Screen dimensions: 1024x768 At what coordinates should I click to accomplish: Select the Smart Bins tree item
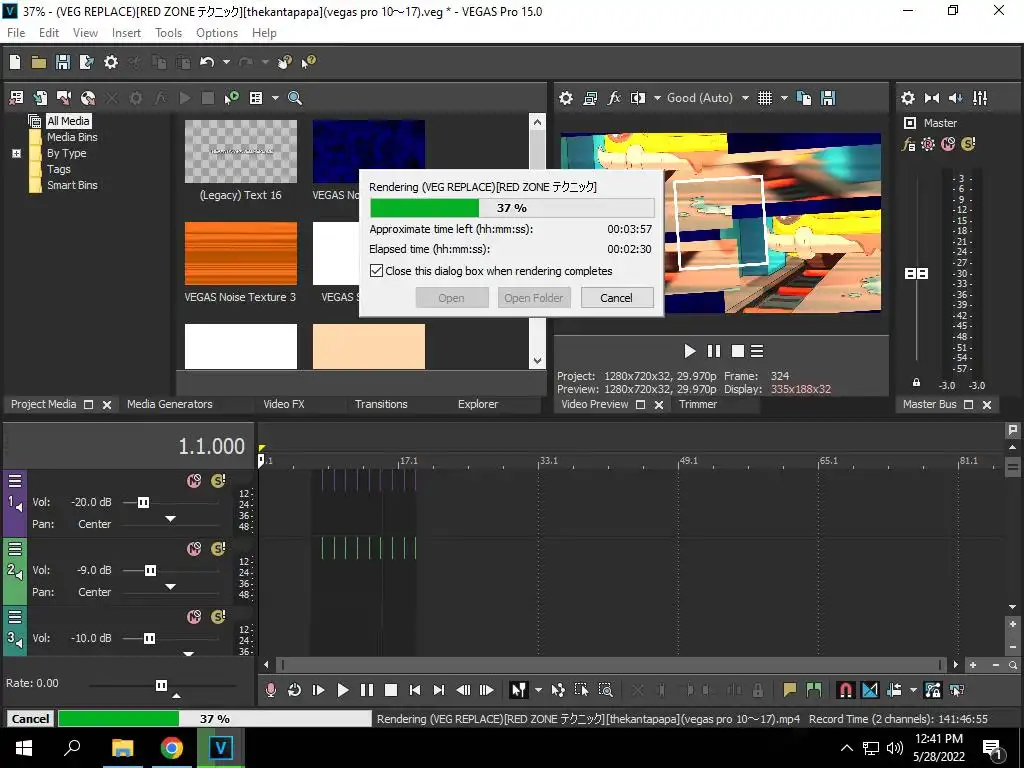(x=72, y=185)
